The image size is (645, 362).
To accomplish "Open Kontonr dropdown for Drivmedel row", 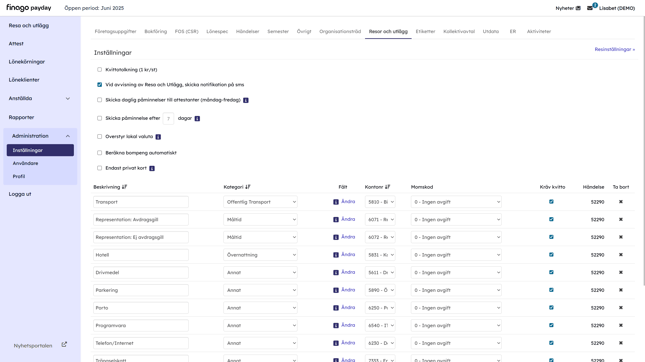I will (x=381, y=273).
